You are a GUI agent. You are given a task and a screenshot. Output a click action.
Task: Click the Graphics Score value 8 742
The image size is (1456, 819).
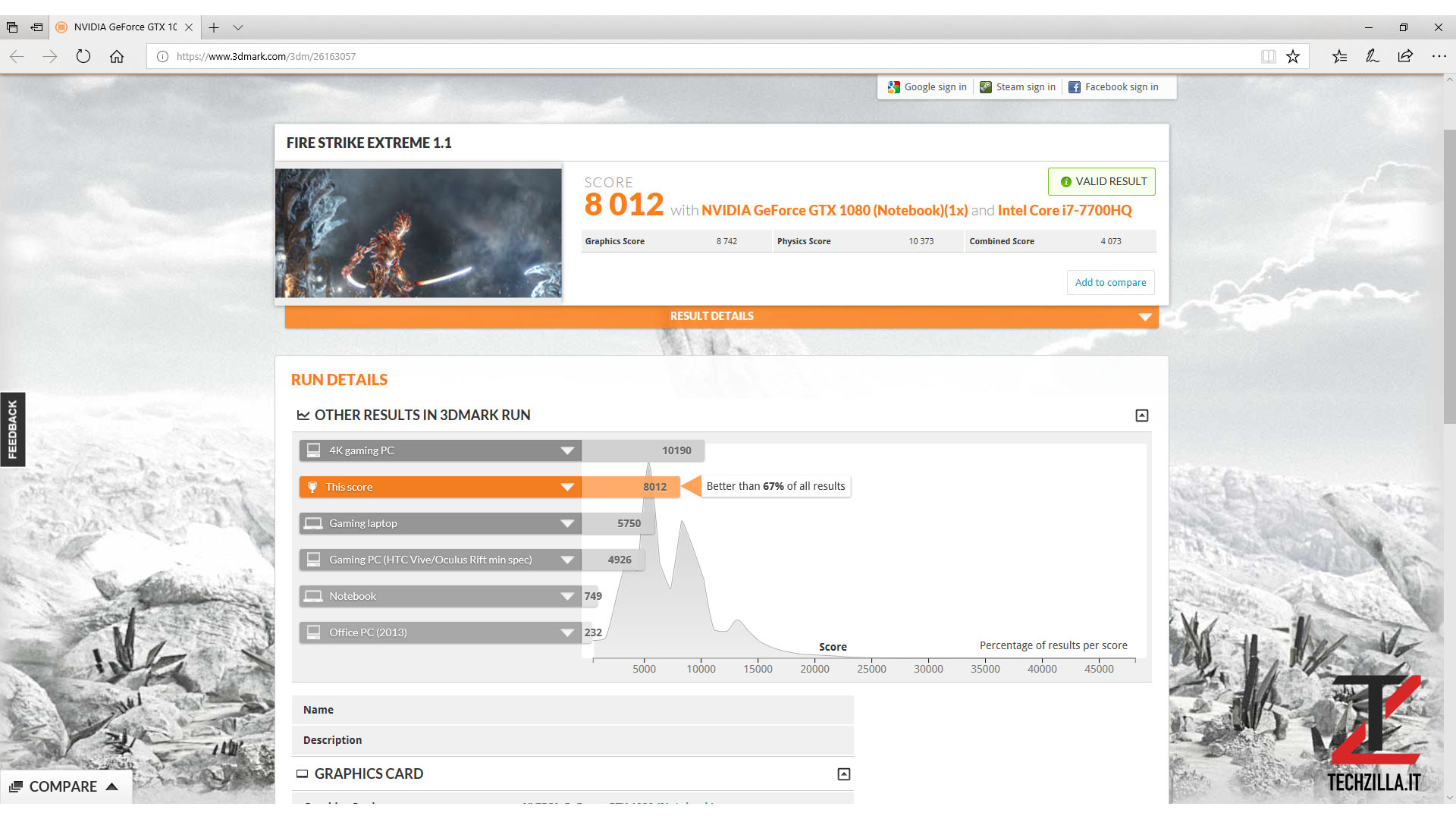click(x=726, y=241)
